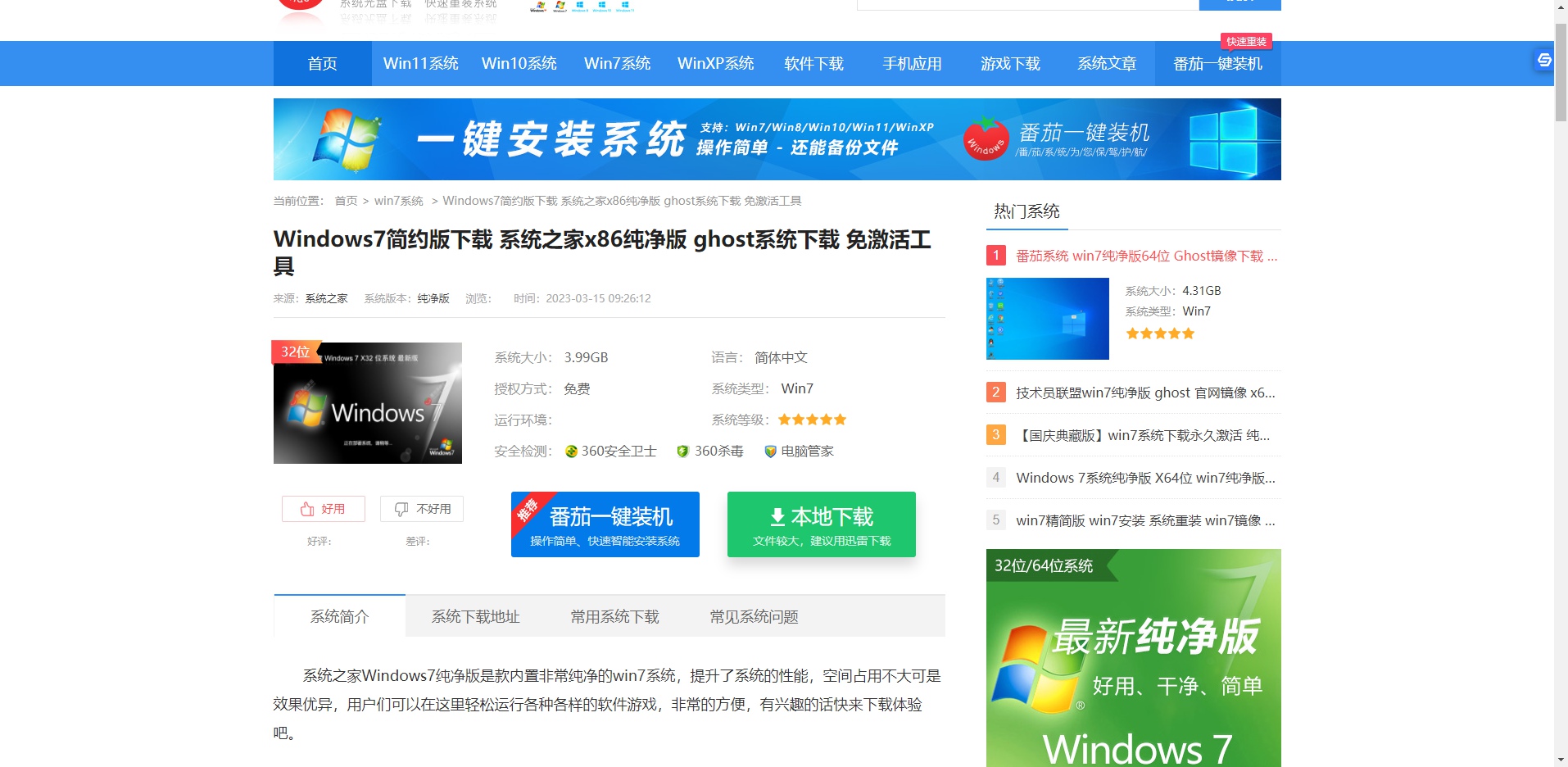Screen dimensions: 1568x767
Task: Click the green 本地下载 download button
Action: (x=822, y=524)
